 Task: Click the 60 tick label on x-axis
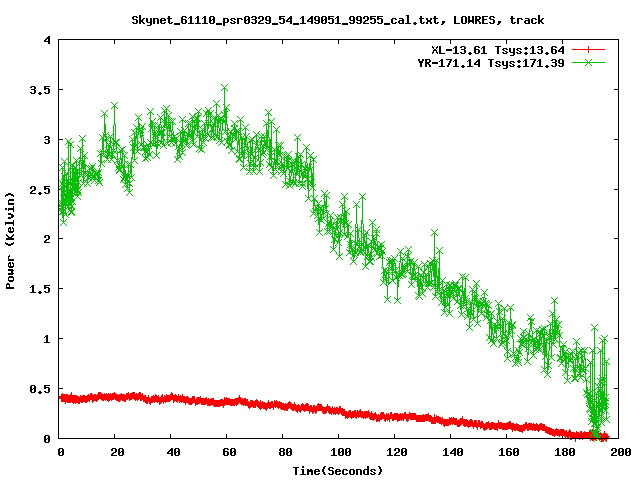click(227, 453)
